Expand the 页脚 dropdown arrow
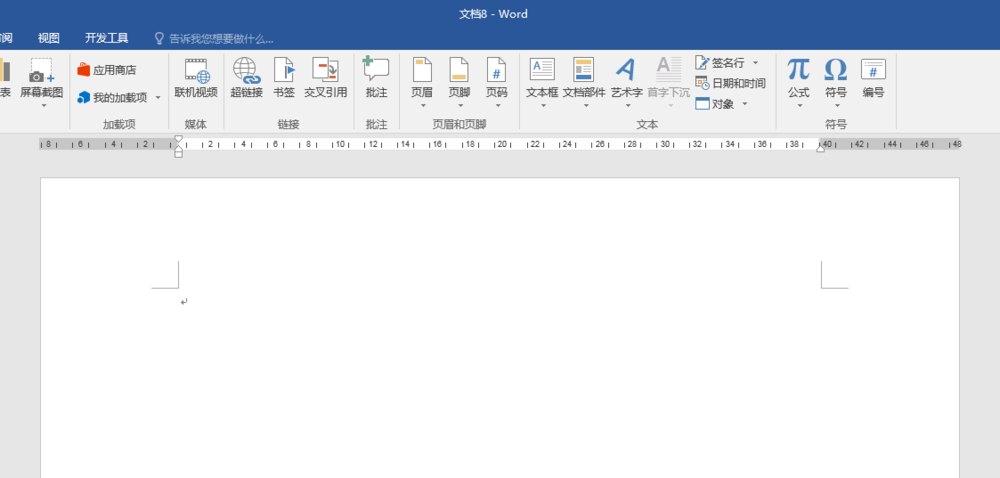The height and width of the screenshot is (478, 1000). point(460,105)
